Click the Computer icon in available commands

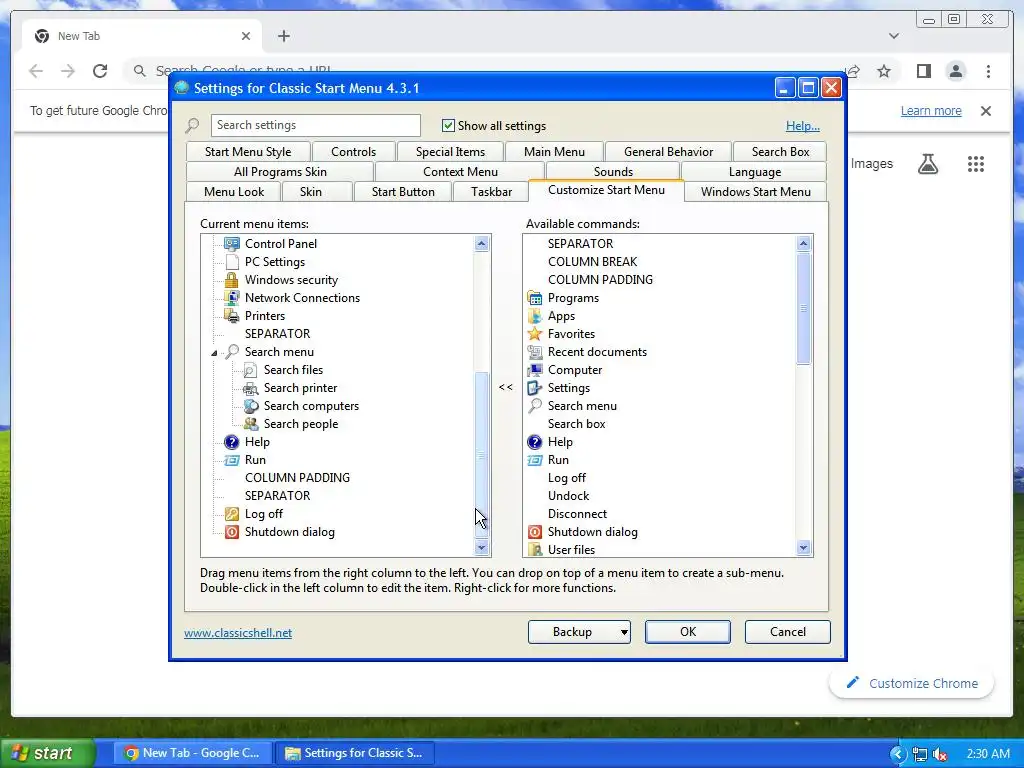534,370
